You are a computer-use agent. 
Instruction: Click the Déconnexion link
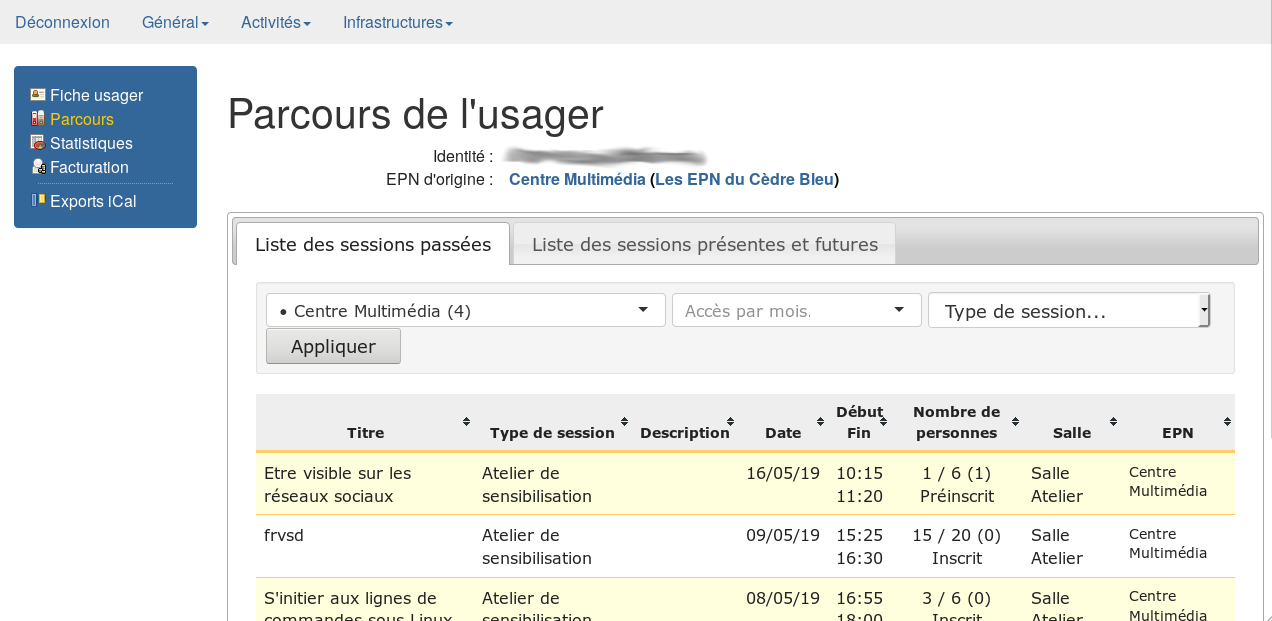(x=62, y=22)
